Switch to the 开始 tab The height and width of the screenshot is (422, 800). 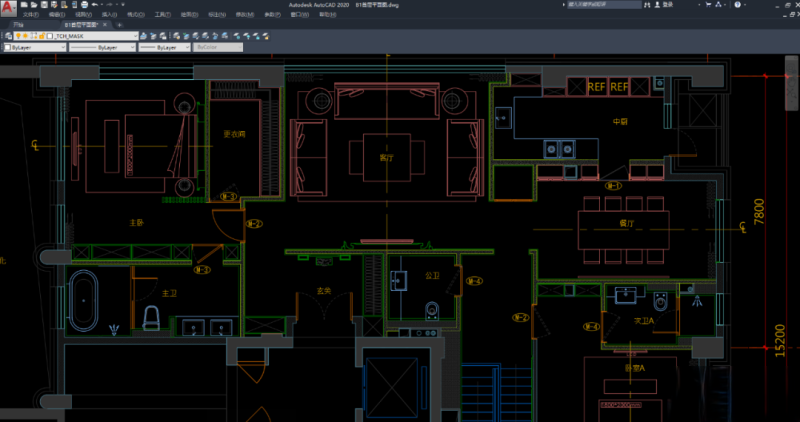[17, 25]
